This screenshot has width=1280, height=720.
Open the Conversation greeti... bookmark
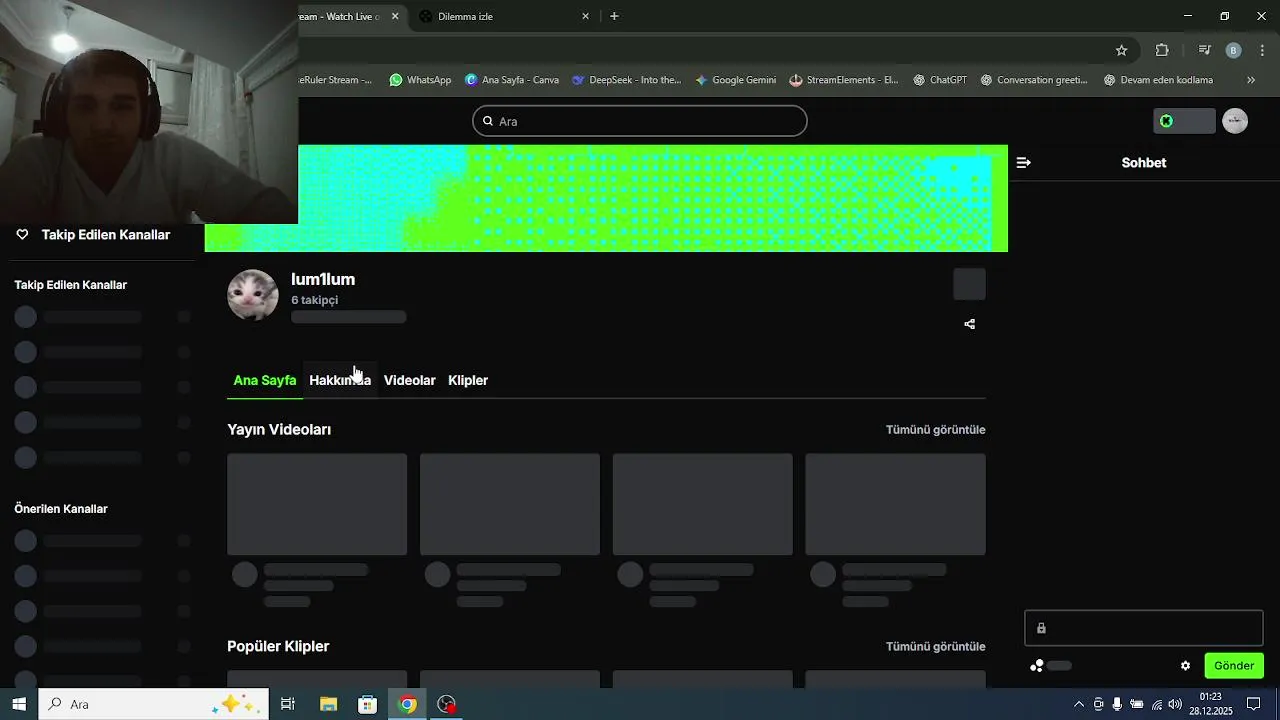[x=1033, y=80]
